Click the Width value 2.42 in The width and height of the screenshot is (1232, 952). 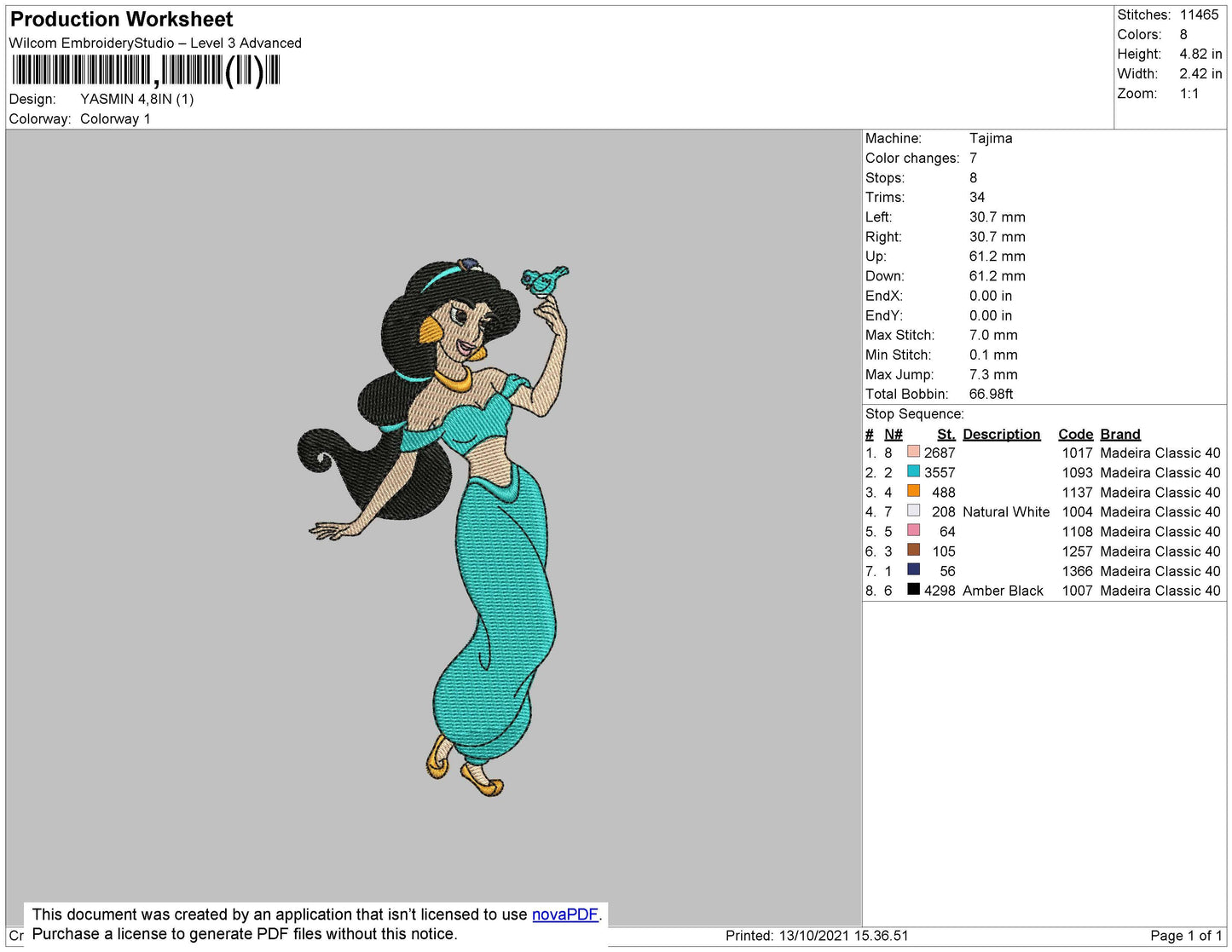pyautogui.click(x=1200, y=73)
